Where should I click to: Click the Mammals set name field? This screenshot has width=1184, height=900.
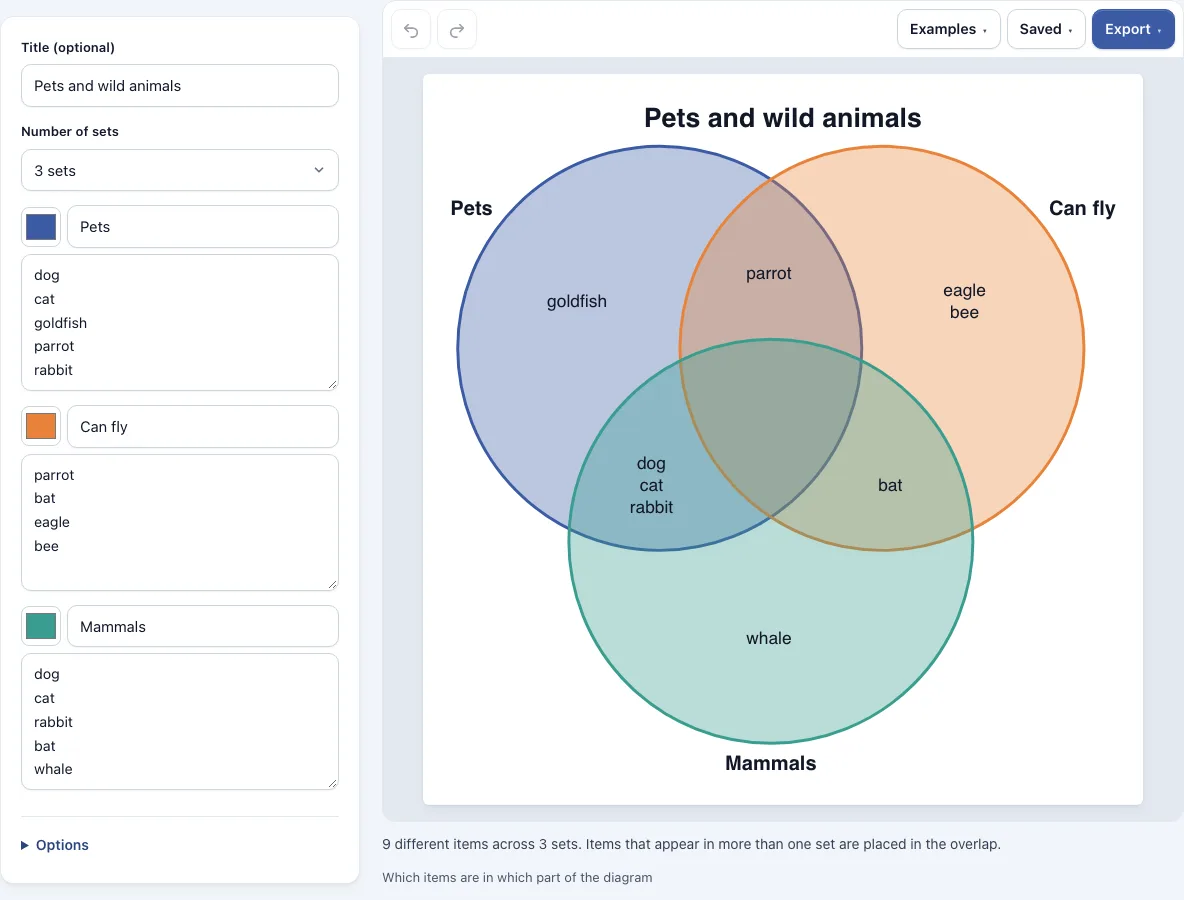203,626
